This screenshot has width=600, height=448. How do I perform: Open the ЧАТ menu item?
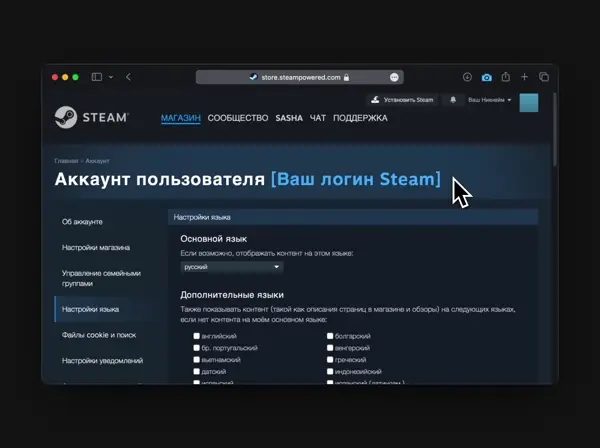(x=318, y=118)
